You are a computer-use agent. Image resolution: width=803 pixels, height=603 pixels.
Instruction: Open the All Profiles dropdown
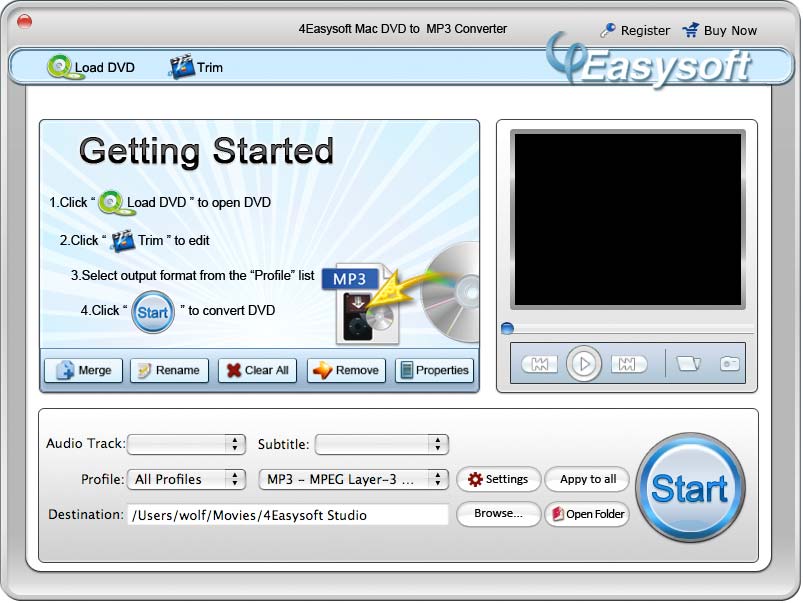point(187,479)
